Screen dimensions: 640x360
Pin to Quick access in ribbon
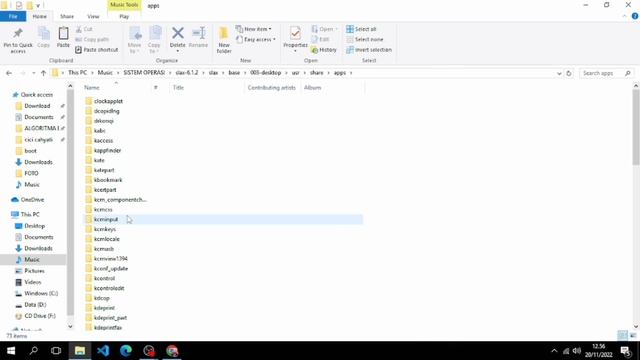tap(18, 40)
